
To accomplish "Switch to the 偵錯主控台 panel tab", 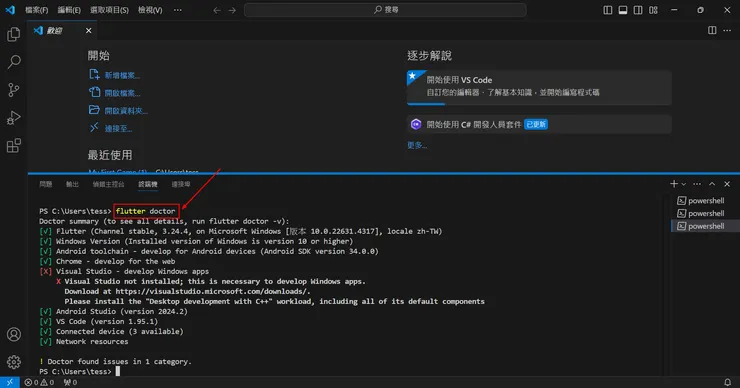I will pyautogui.click(x=109, y=184).
